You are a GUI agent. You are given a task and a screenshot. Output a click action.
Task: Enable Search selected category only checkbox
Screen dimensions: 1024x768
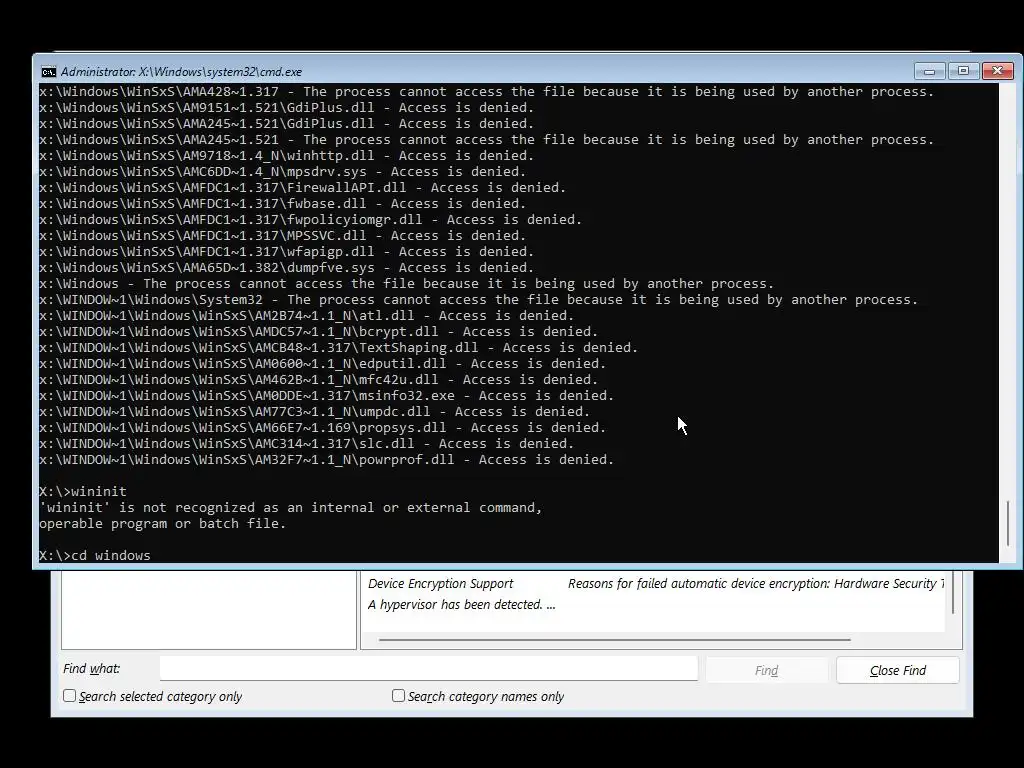click(x=69, y=696)
